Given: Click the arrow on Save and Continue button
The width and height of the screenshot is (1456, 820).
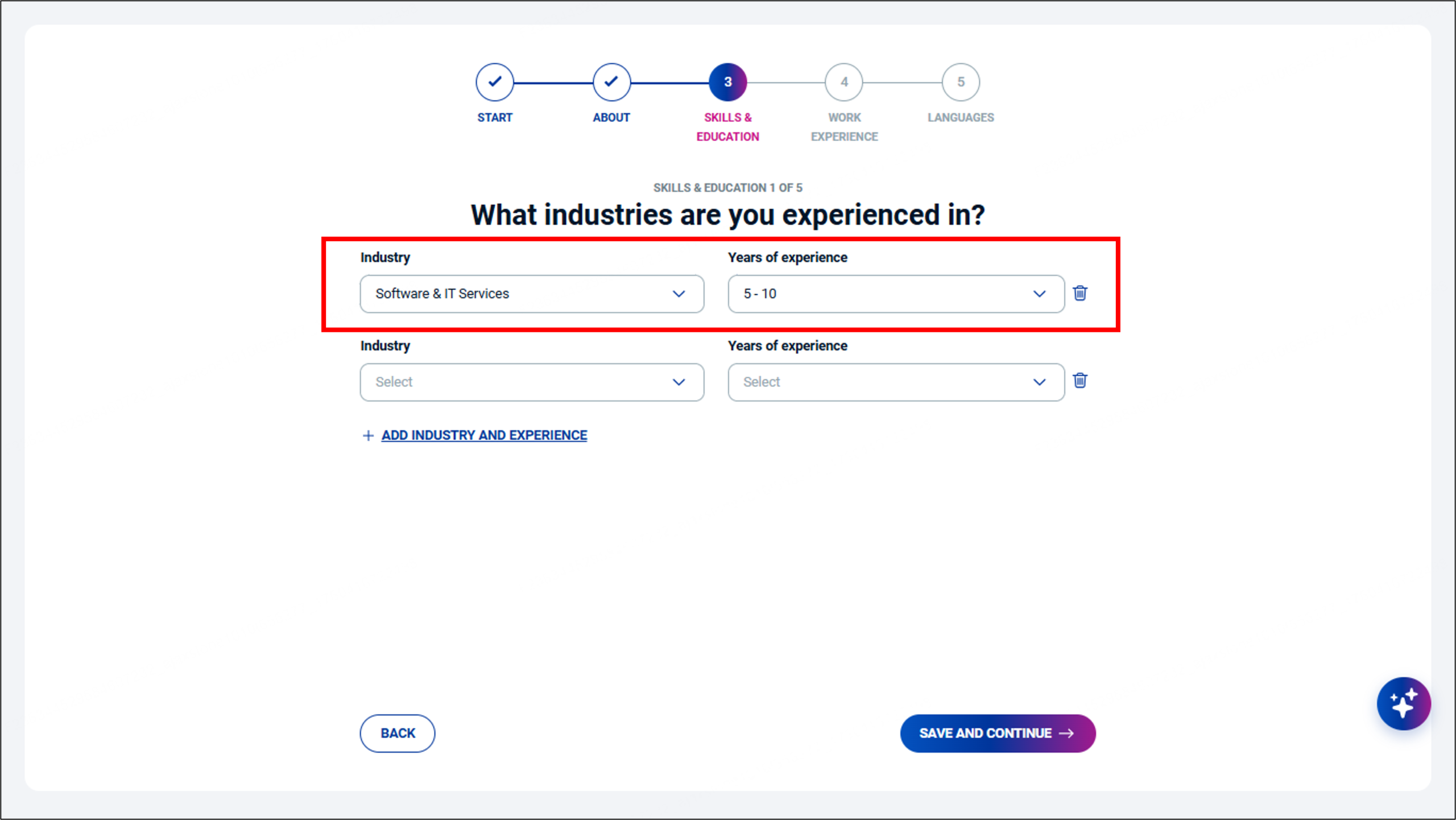Looking at the screenshot, I should 1066,733.
